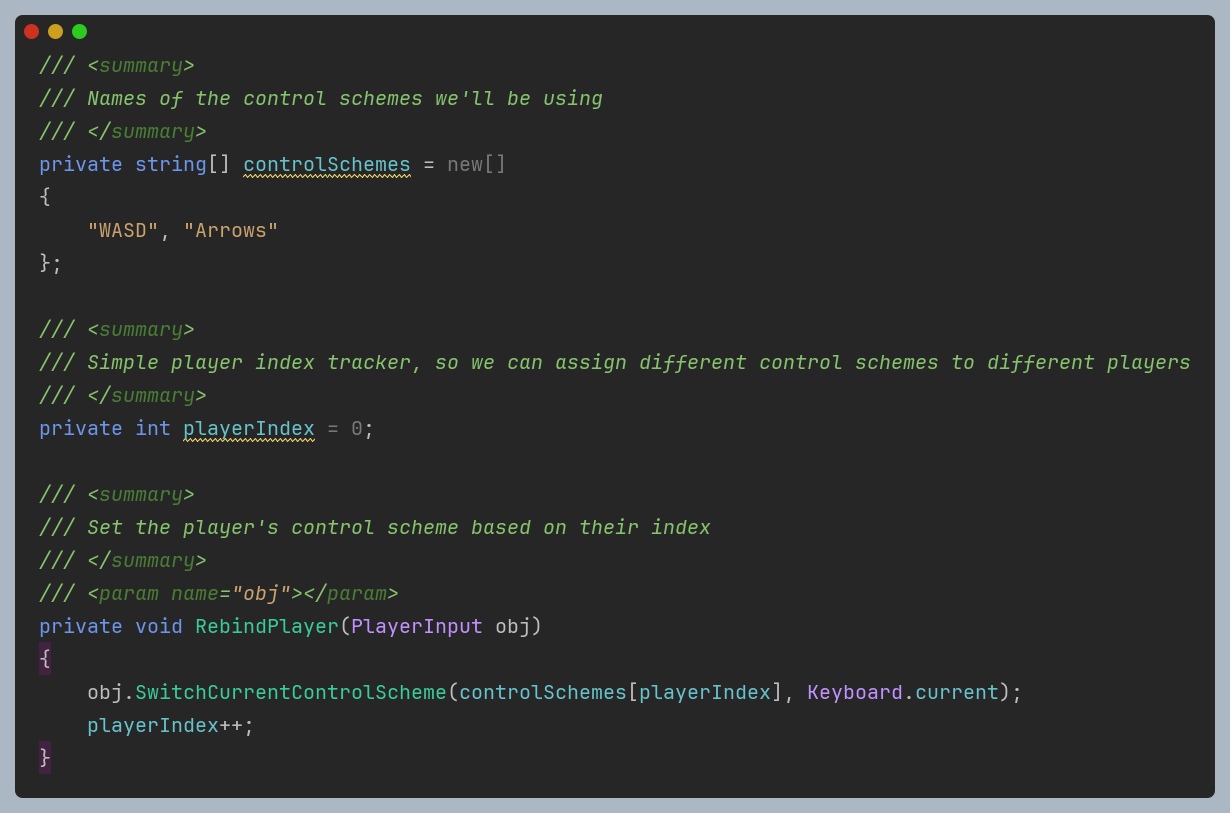
Task: Select the first summary doc comment tag
Action: [143, 65]
